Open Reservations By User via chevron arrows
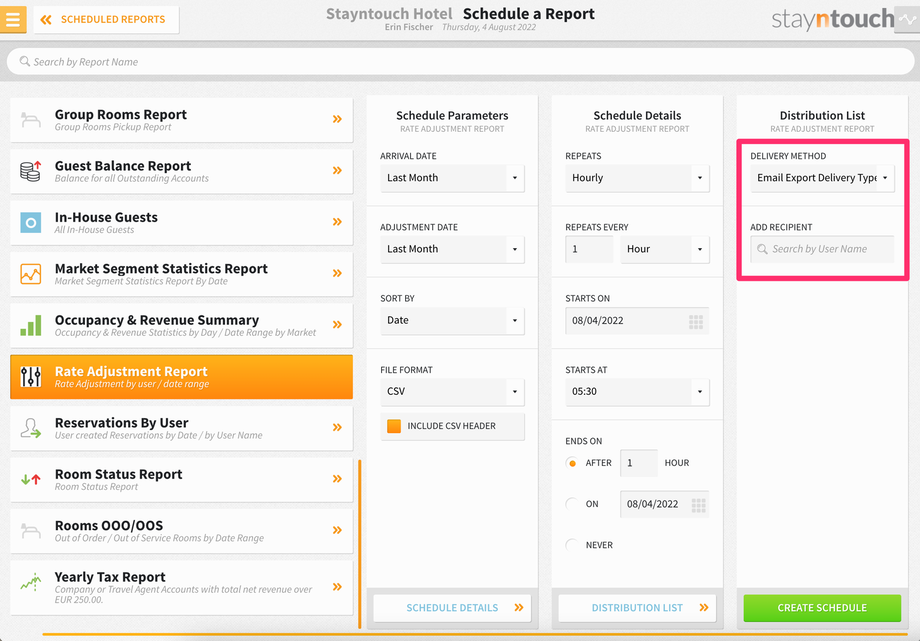 coord(337,427)
